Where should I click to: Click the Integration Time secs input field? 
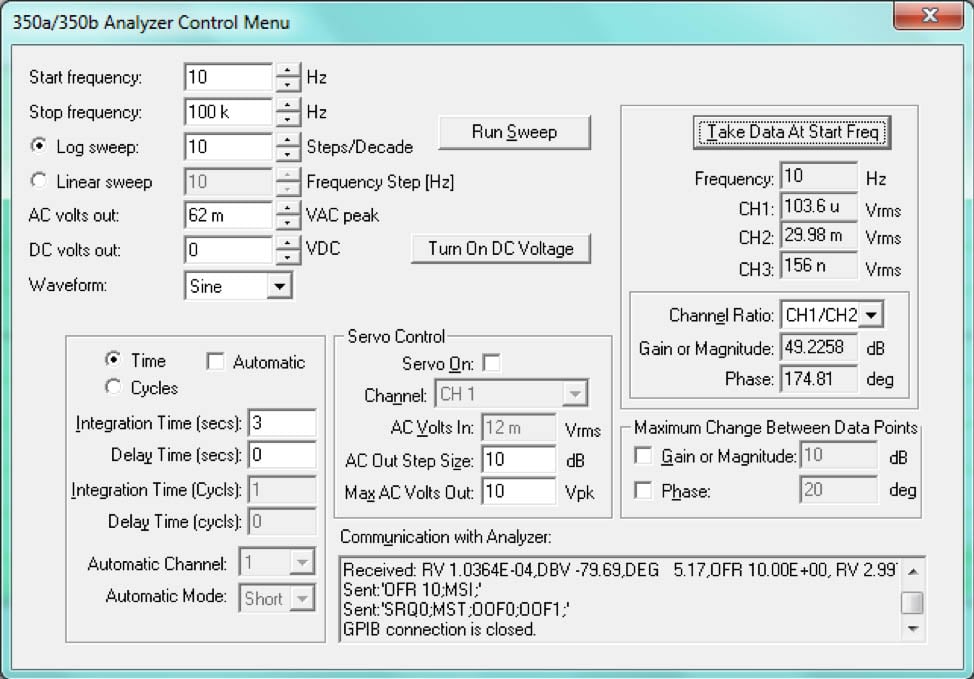pos(281,423)
